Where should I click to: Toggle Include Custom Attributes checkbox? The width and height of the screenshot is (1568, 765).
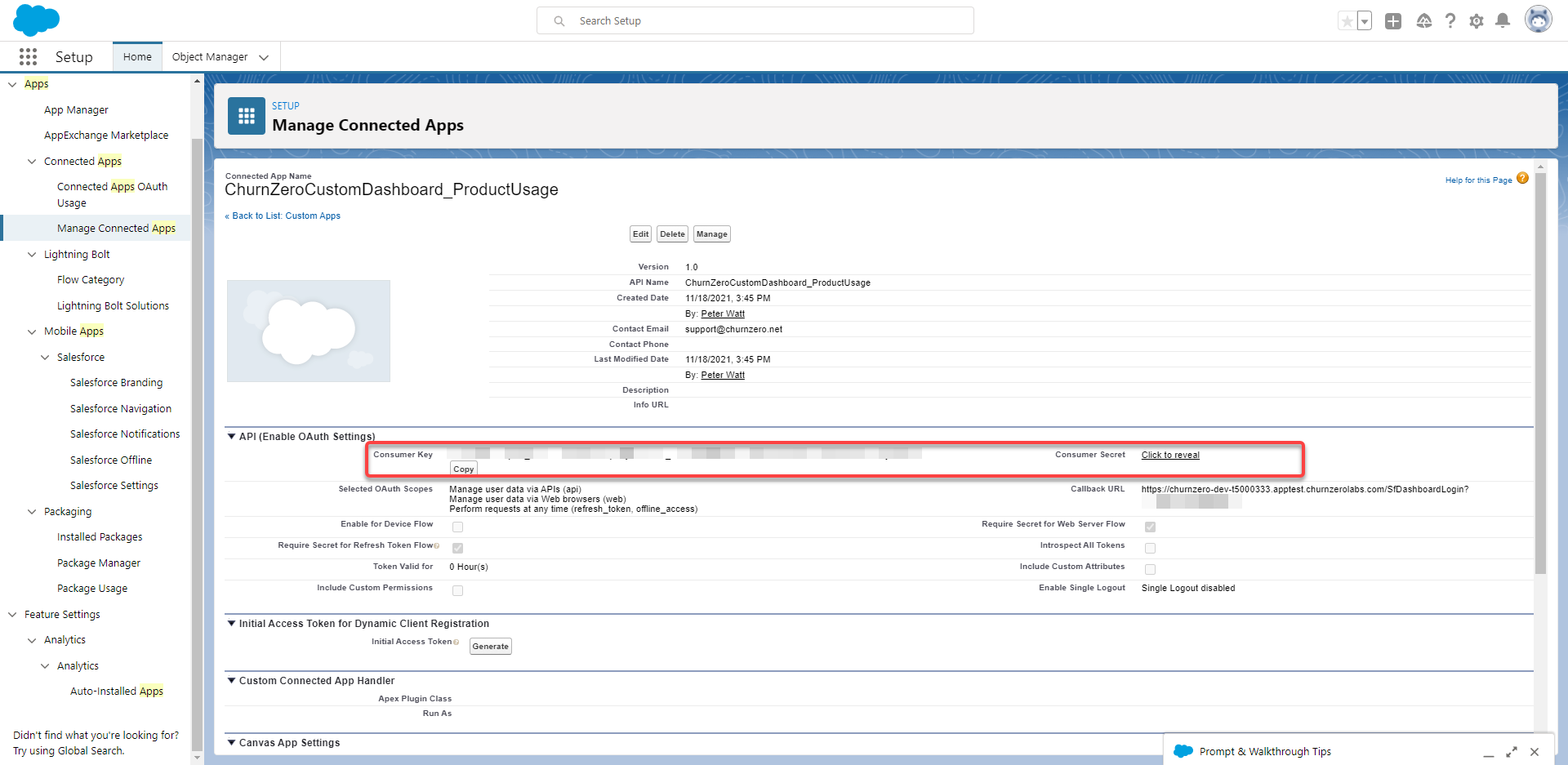point(1150,569)
